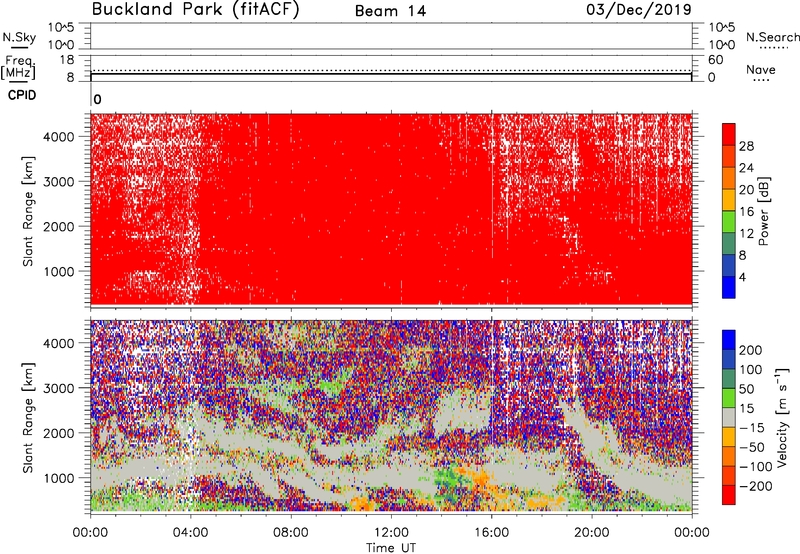800x554 pixels.
Task: Click the CPID value '0'
Action: [x=97, y=99]
